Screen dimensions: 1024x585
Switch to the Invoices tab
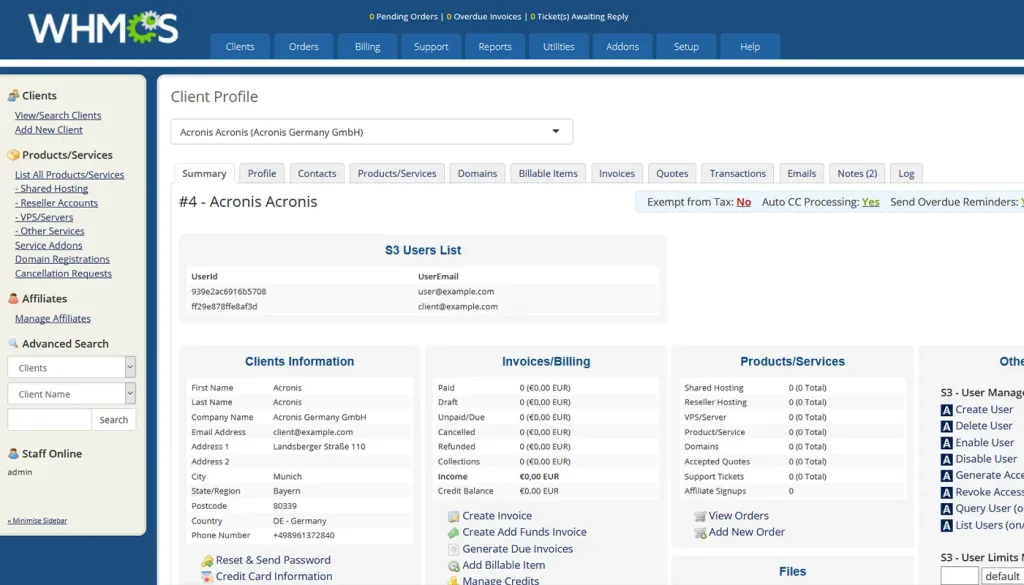[616, 172]
